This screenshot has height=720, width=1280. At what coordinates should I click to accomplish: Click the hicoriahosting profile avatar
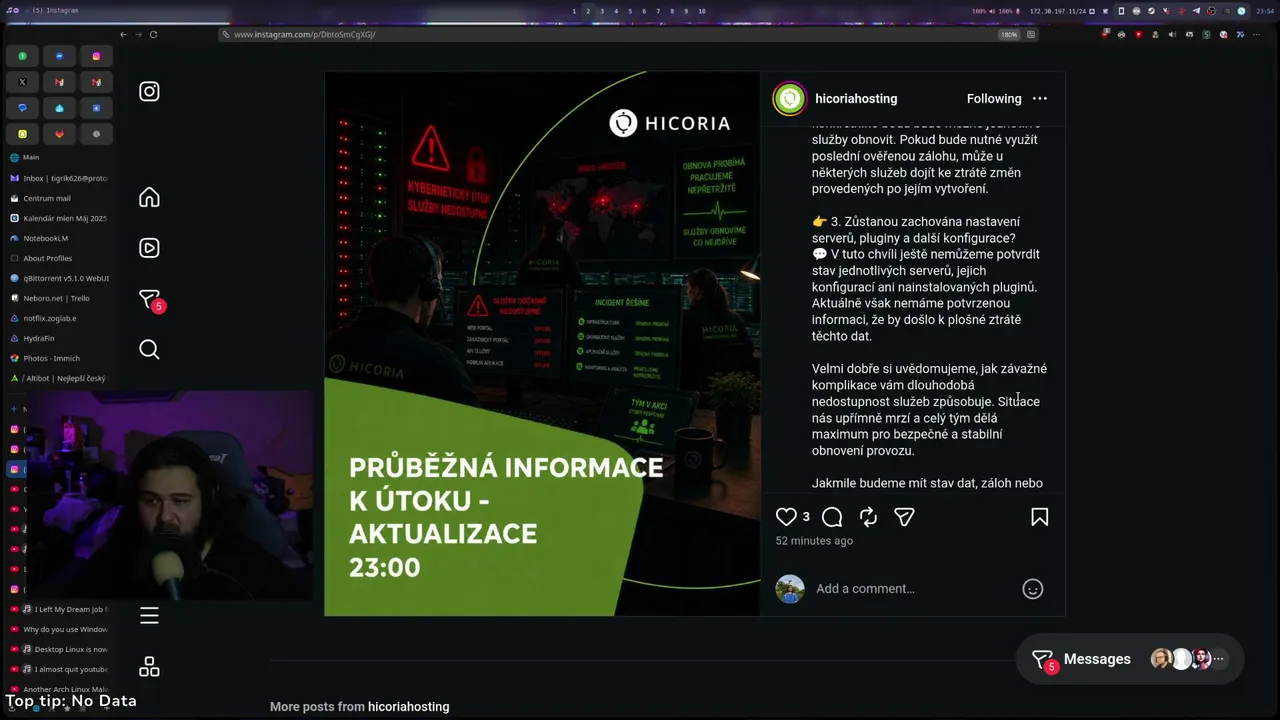(x=789, y=99)
